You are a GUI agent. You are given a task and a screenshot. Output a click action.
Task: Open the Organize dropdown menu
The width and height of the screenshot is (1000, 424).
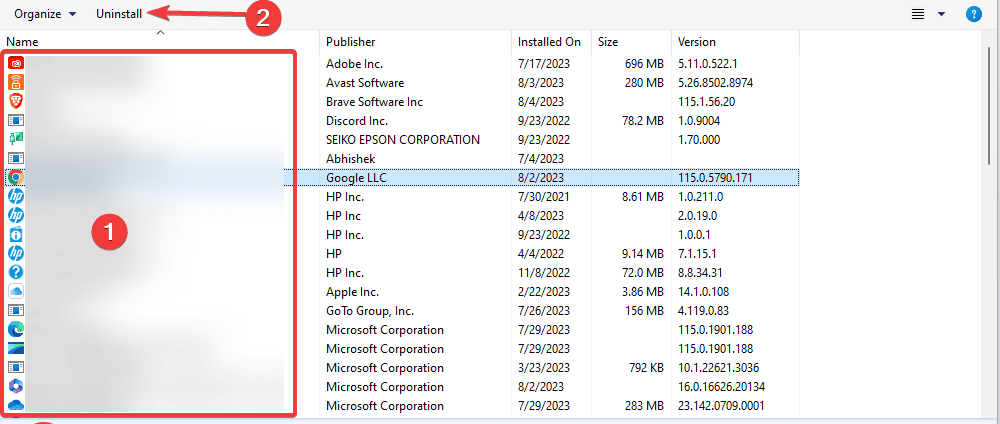tap(45, 14)
